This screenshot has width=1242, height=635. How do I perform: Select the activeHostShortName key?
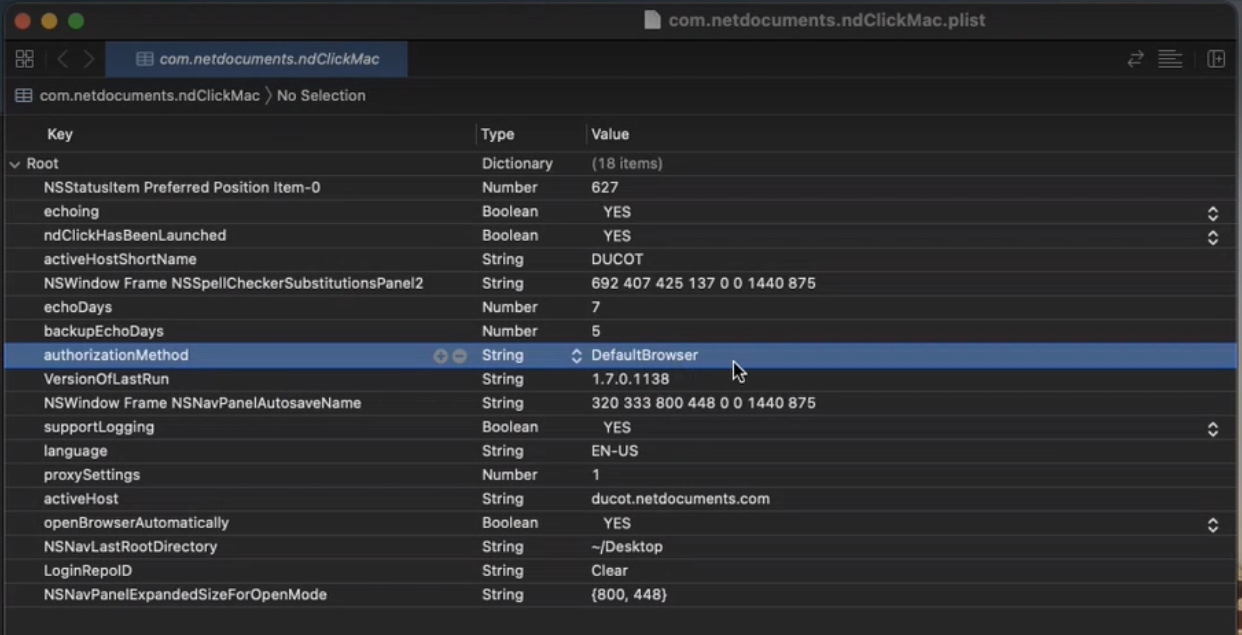tap(120, 260)
